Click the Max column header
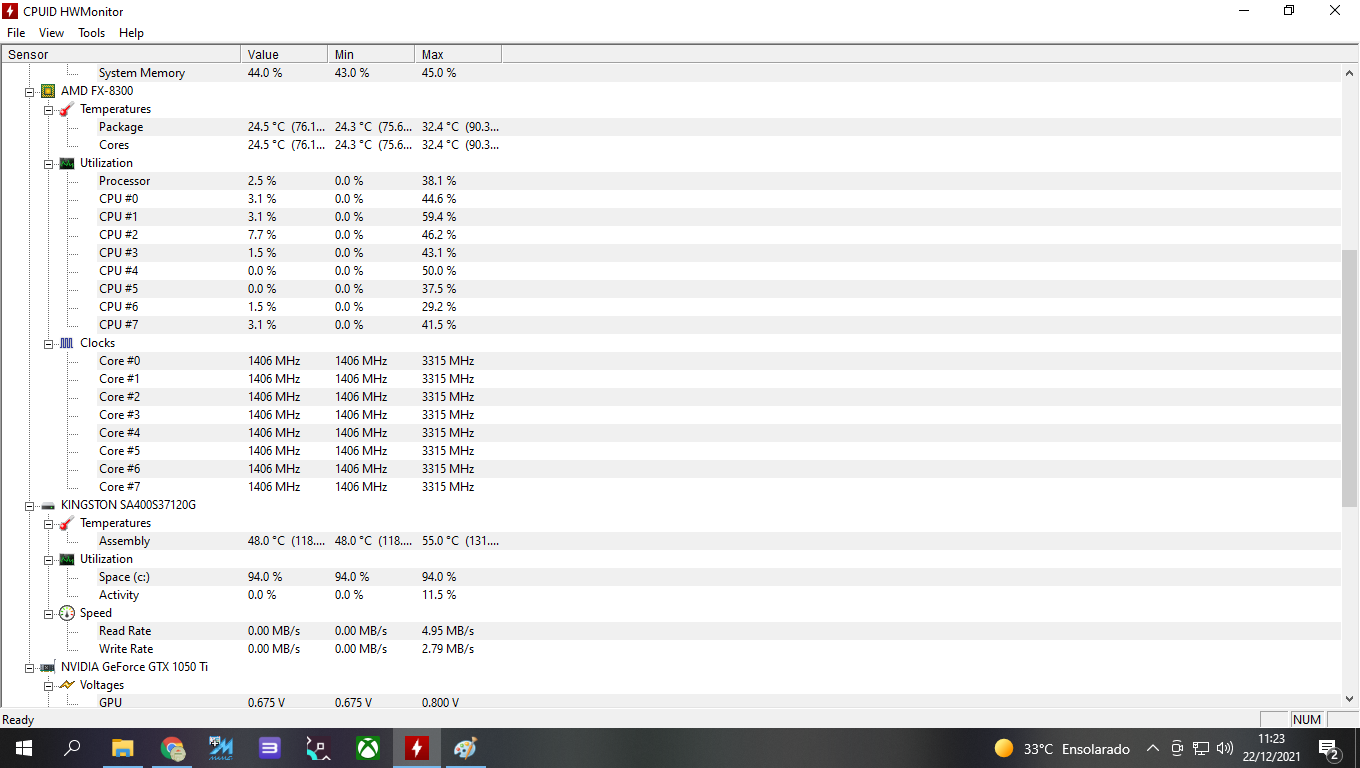The image size is (1360, 768). coord(458,54)
